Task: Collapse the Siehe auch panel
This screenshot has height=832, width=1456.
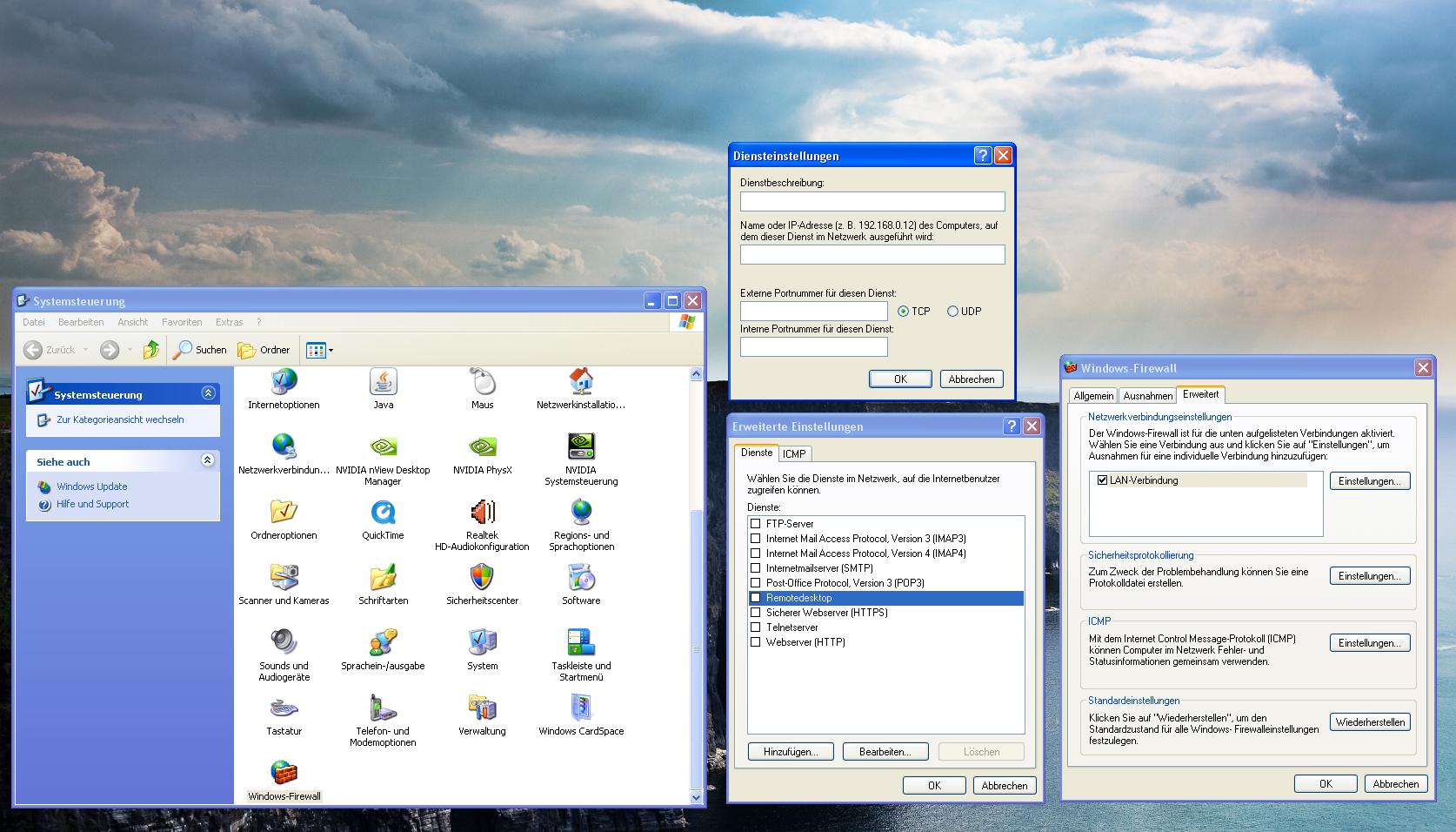Action: [208, 460]
